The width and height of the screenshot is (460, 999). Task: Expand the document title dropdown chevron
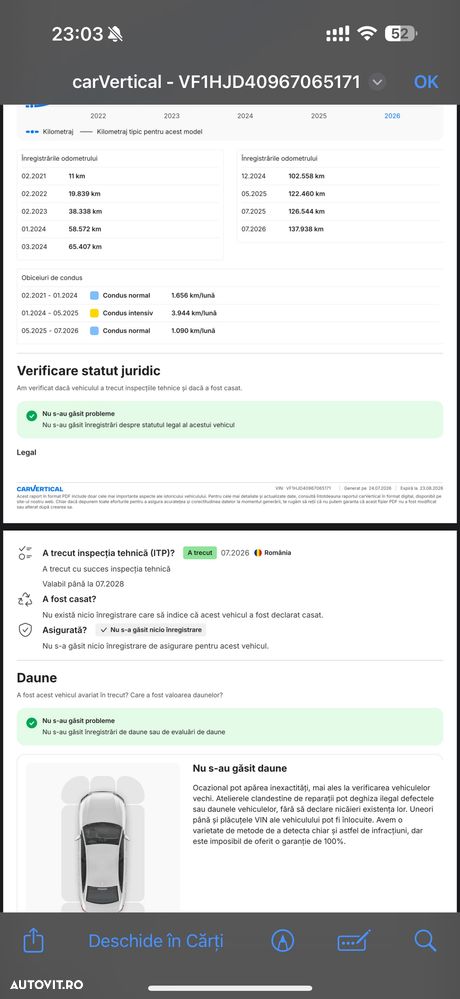pos(377,82)
